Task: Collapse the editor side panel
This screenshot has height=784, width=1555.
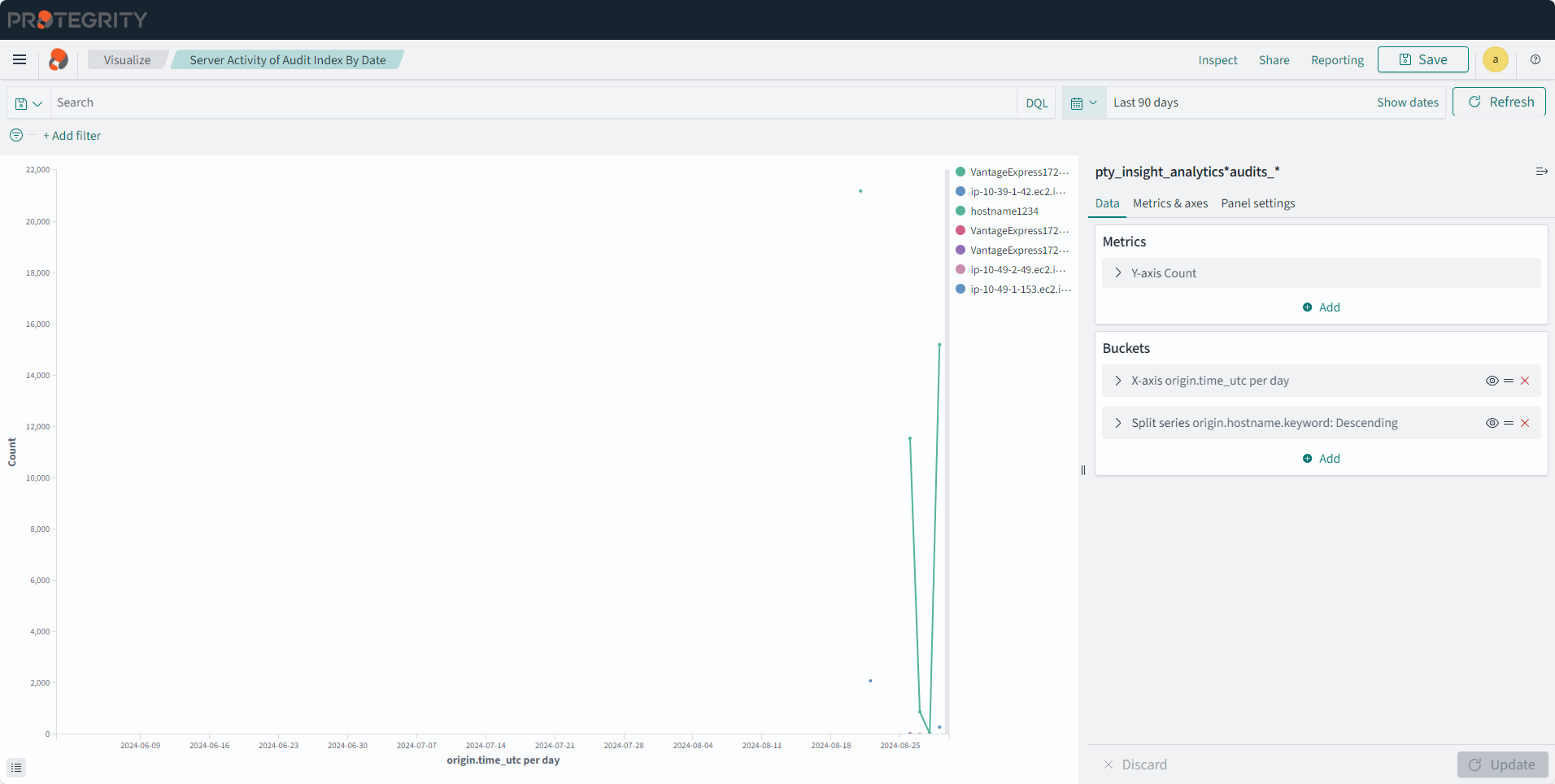Action: (x=1541, y=172)
